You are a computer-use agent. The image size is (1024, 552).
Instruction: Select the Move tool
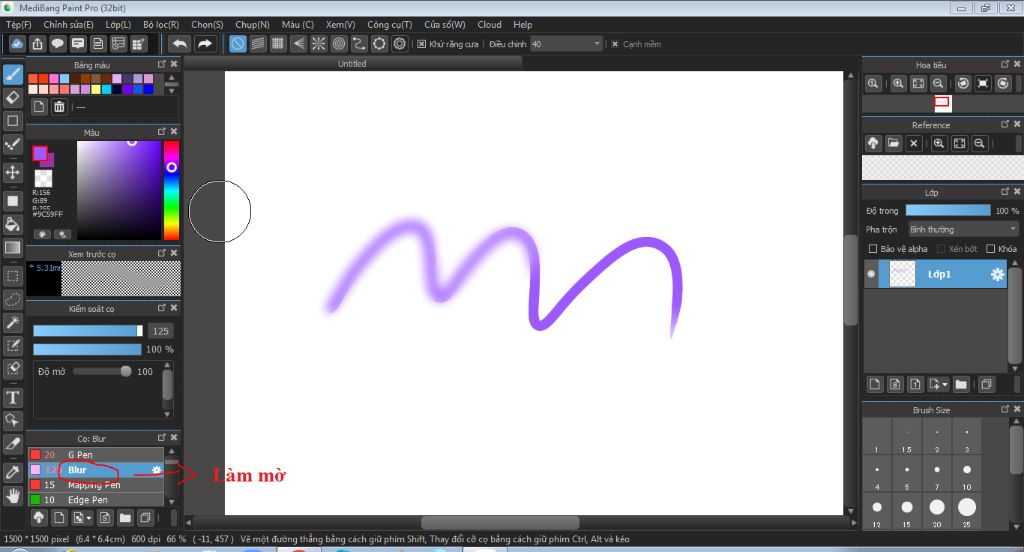coord(12,172)
